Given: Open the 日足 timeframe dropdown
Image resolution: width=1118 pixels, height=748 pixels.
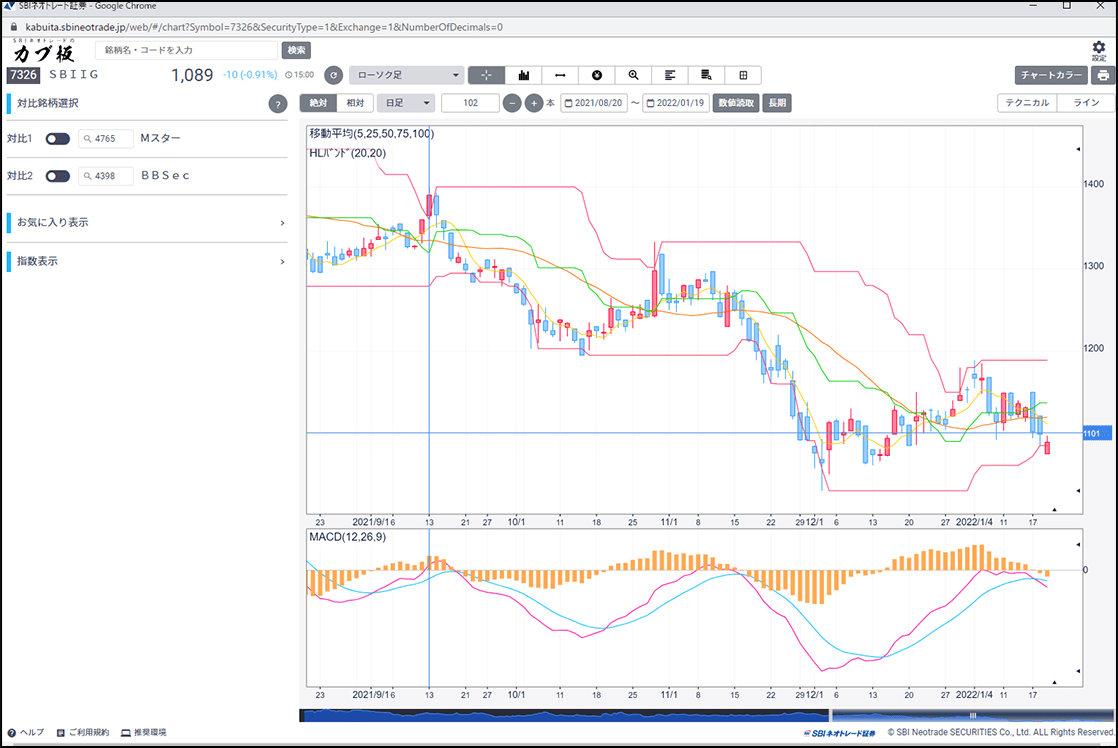Looking at the screenshot, I should pyautogui.click(x=406, y=103).
